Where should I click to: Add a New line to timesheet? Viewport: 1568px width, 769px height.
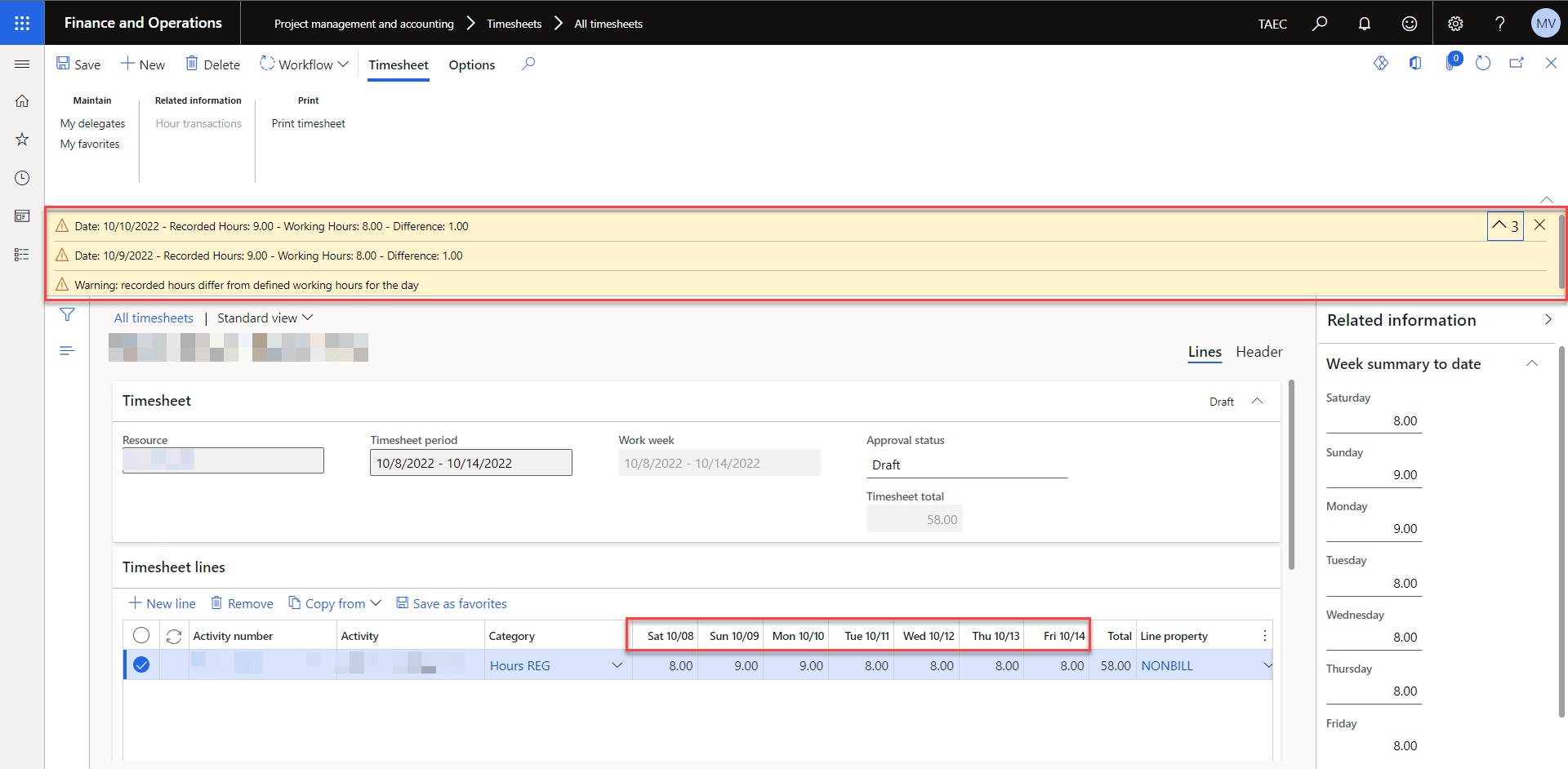(x=163, y=603)
